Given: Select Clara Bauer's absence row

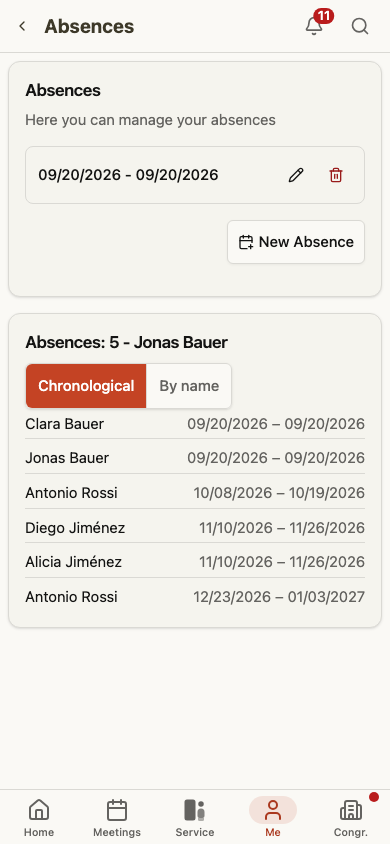Looking at the screenshot, I should click(x=195, y=424).
